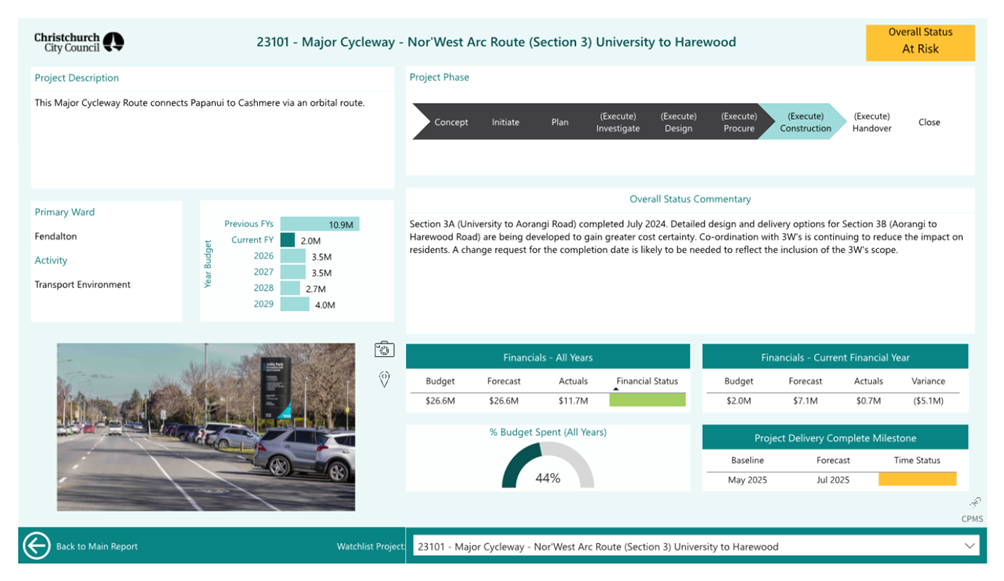The width and height of the screenshot is (1004, 581).
Task: Click the Project Delivery Complete Milestone header
Action: (x=835, y=438)
